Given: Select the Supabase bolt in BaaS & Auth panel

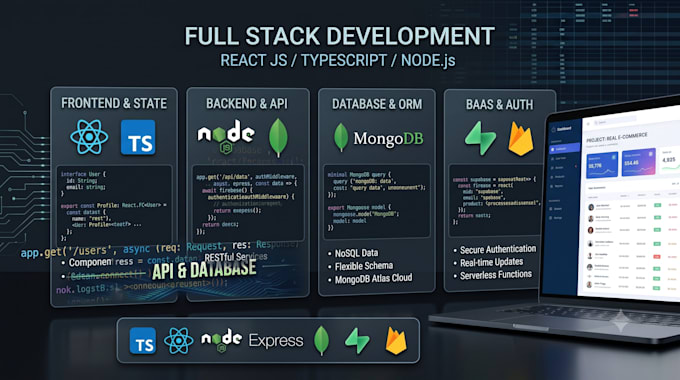Looking at the screenshot, I should [x=481, y=138].
